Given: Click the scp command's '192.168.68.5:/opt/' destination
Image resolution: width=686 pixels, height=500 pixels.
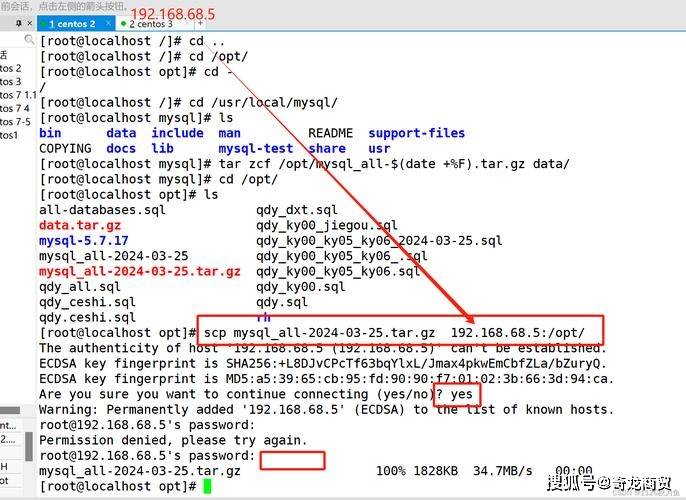Looking at the screenshot, I should 518,333.
